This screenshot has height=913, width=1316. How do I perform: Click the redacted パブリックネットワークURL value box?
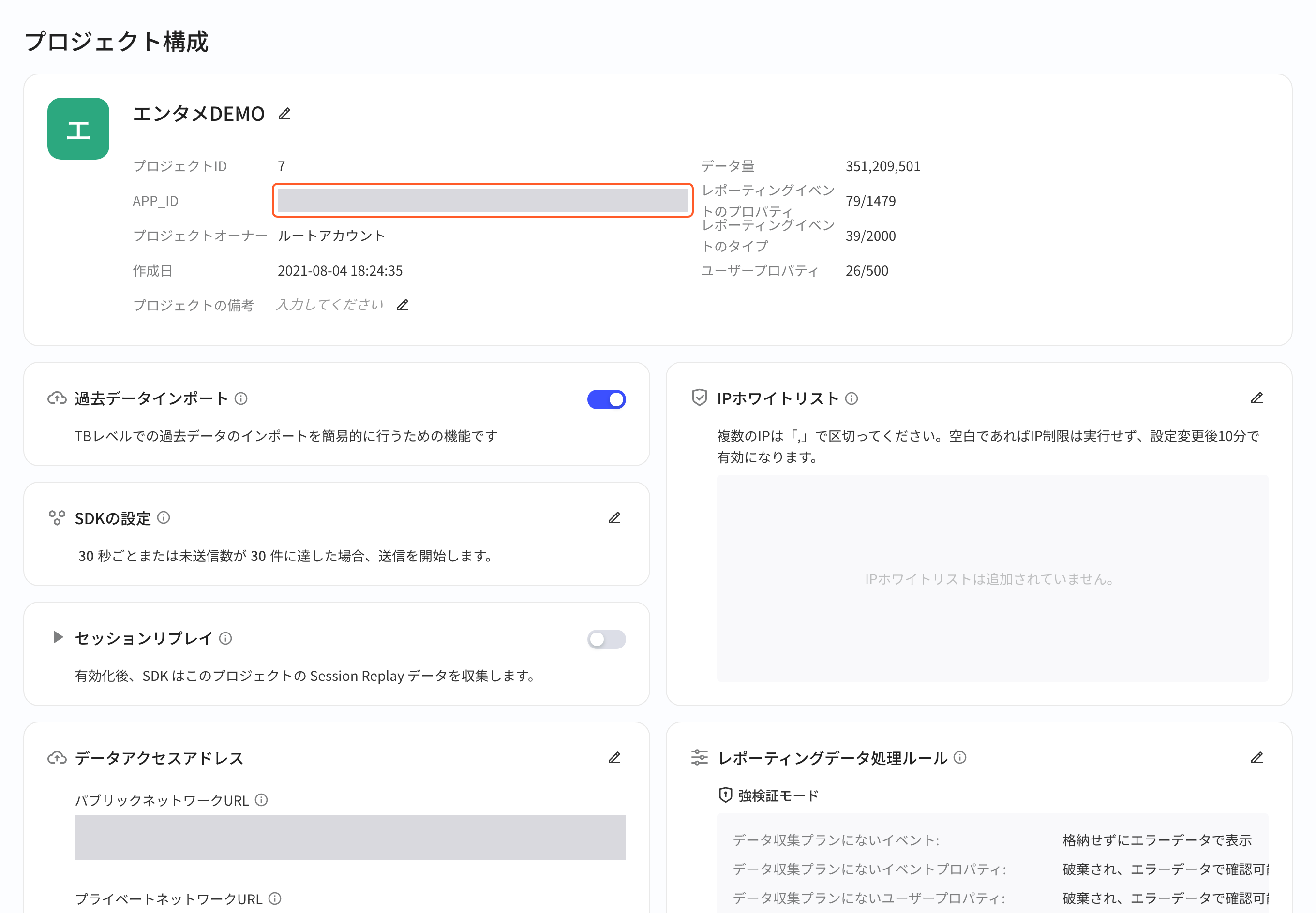pyautogui.click(x=350, y=838)
